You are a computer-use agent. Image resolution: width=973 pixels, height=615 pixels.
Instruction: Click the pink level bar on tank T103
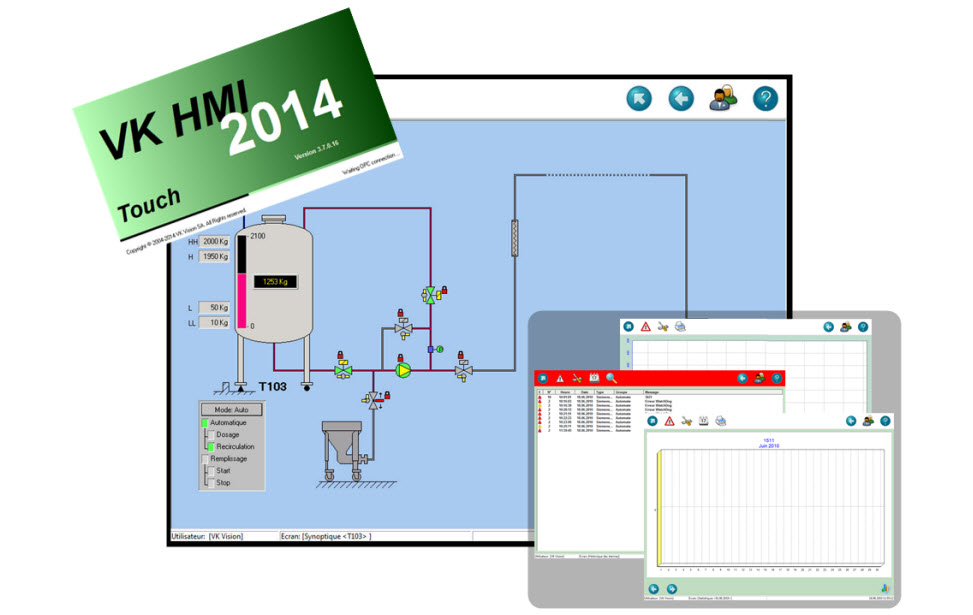click(x=241, y=300)
